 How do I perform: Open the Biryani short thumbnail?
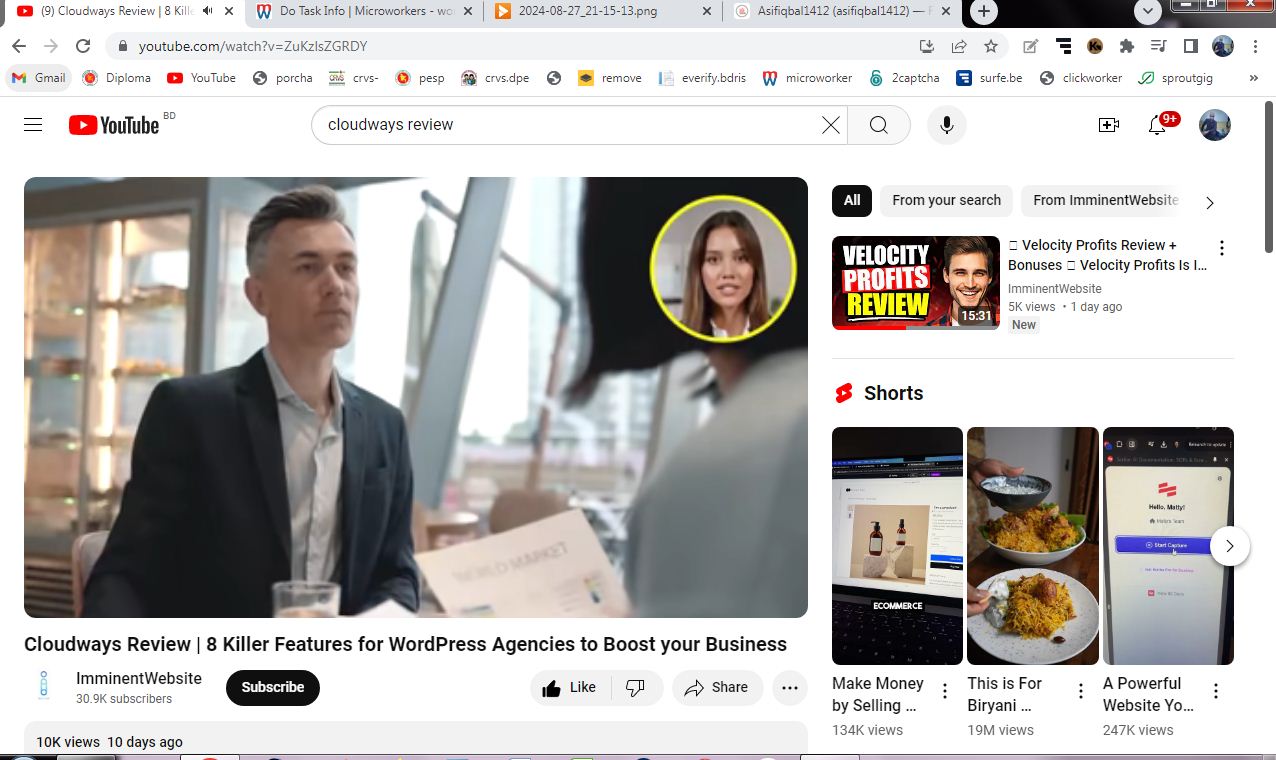coord(1032,545)
